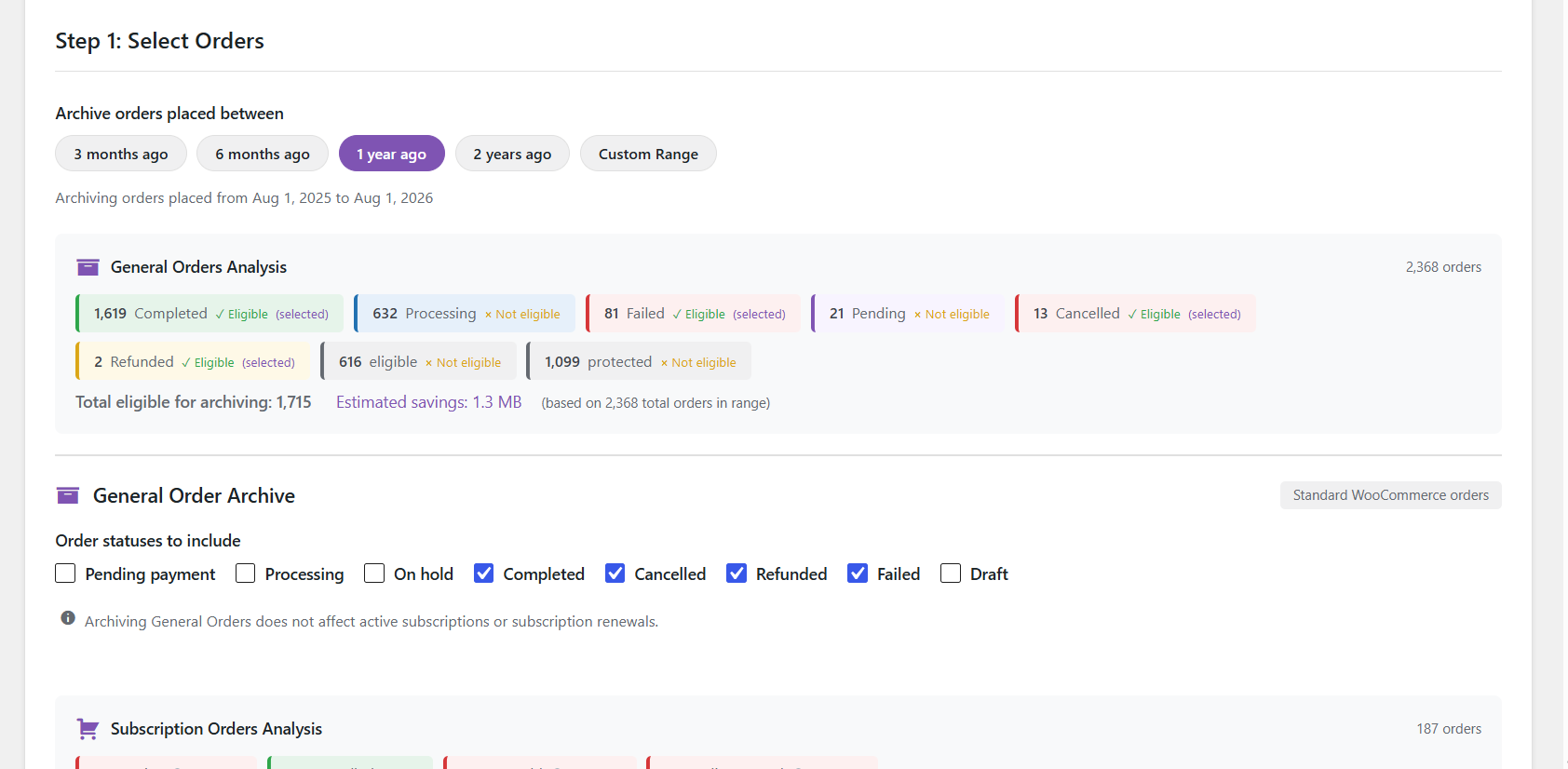This screenshot has height=769, width=1568.
Task: Click the General Order Archive box icon
Action: tap(68, 495)
